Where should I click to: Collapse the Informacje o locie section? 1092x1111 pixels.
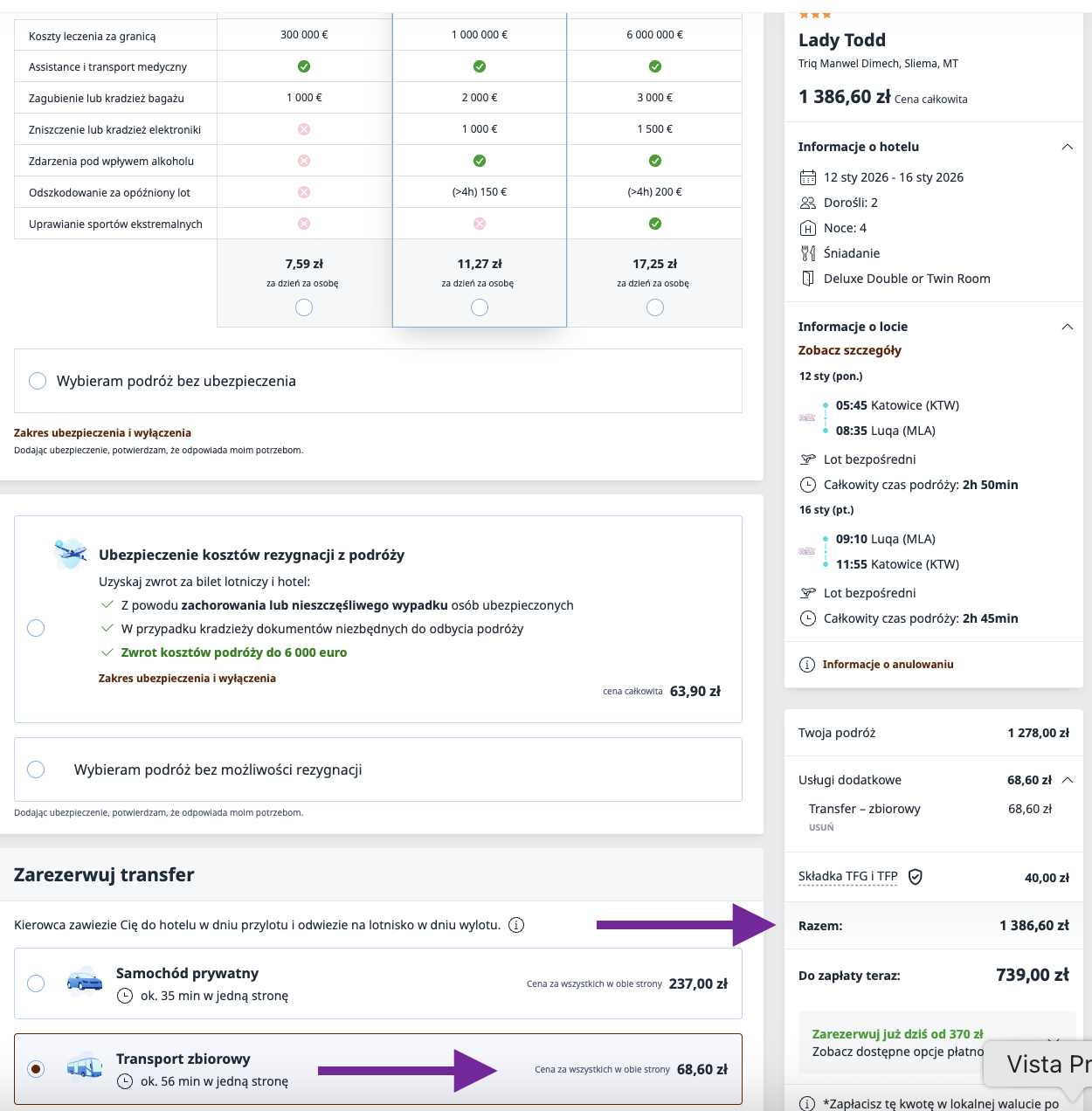pyautogui.click(x=1067, y=327)
